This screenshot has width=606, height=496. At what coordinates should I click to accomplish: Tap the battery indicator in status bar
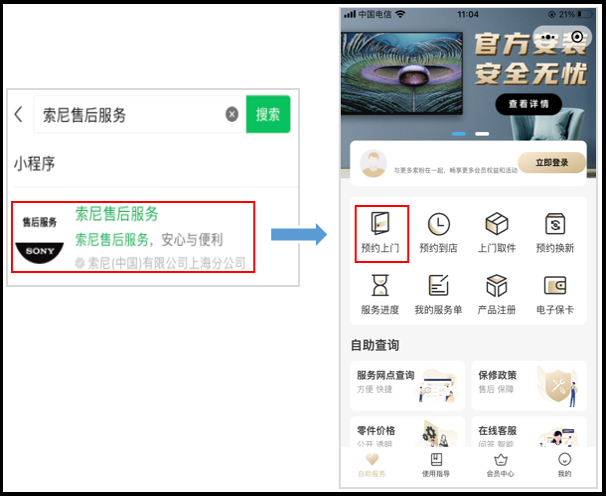pos(585,14)
